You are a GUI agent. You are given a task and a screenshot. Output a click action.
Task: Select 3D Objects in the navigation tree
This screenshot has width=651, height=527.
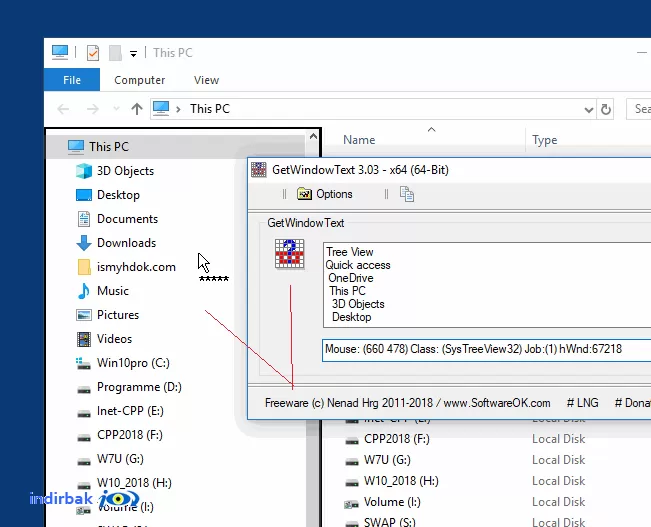pos(125,171)
